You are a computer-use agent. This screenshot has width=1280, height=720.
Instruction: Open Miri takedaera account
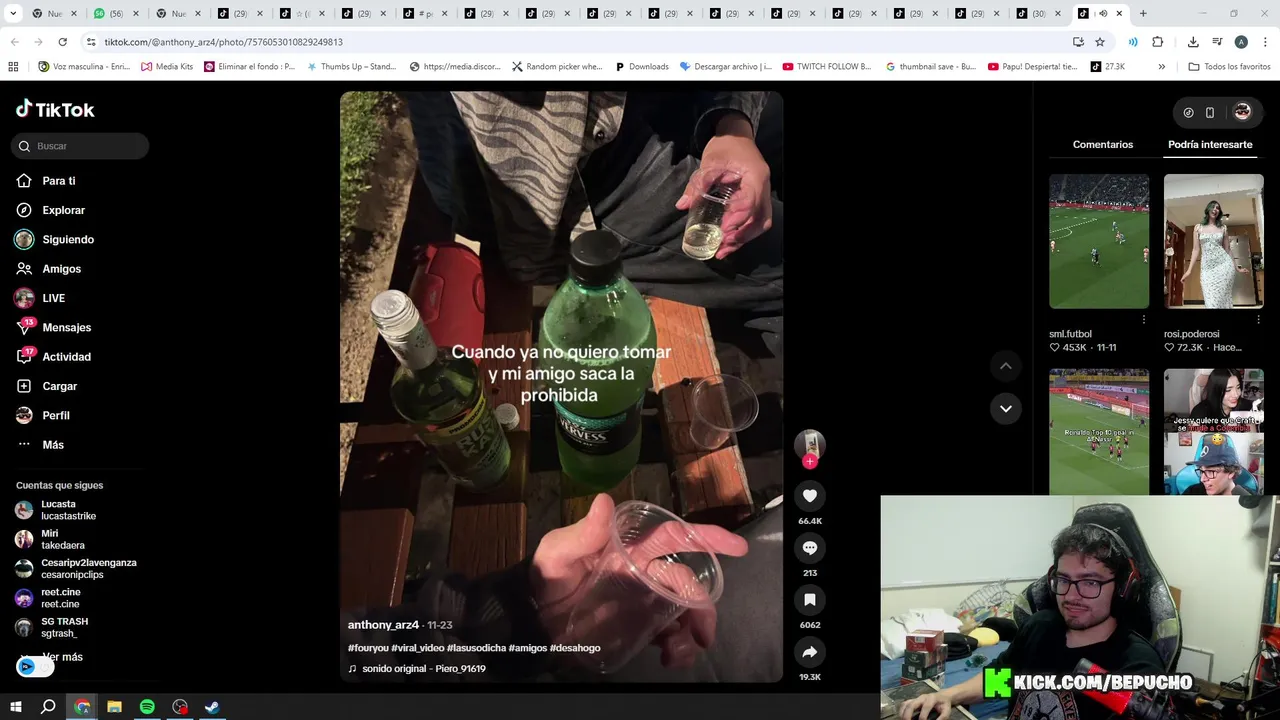coord(62,540)
